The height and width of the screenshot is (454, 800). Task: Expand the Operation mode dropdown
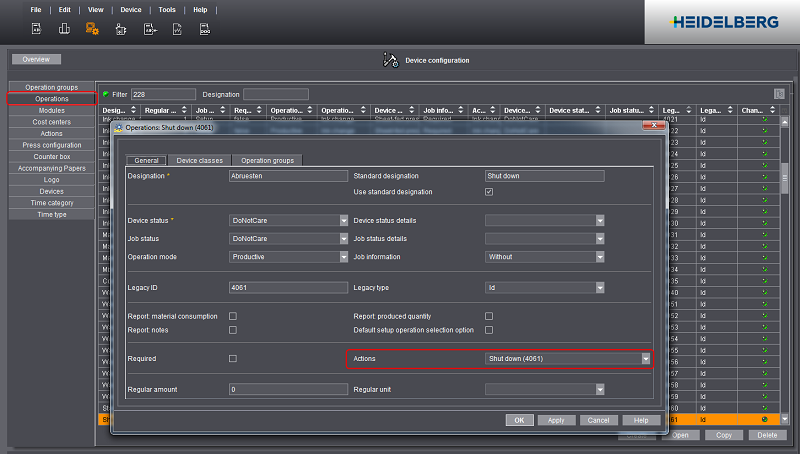(344, 257)
